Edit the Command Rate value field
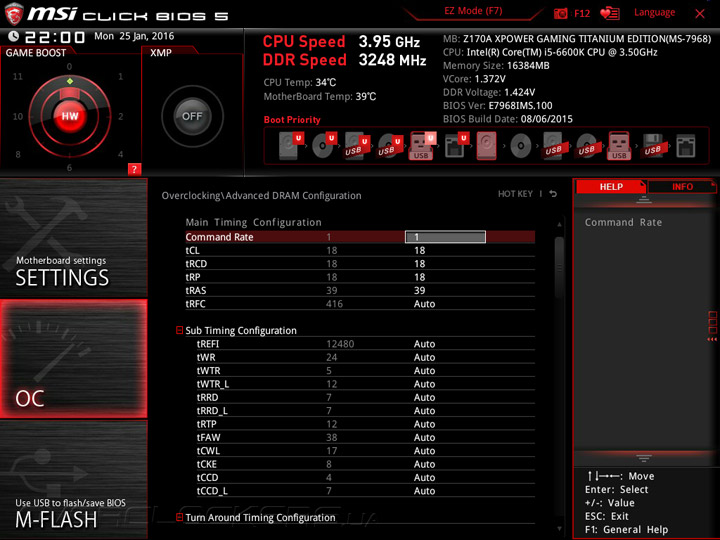 pos(445,237)
